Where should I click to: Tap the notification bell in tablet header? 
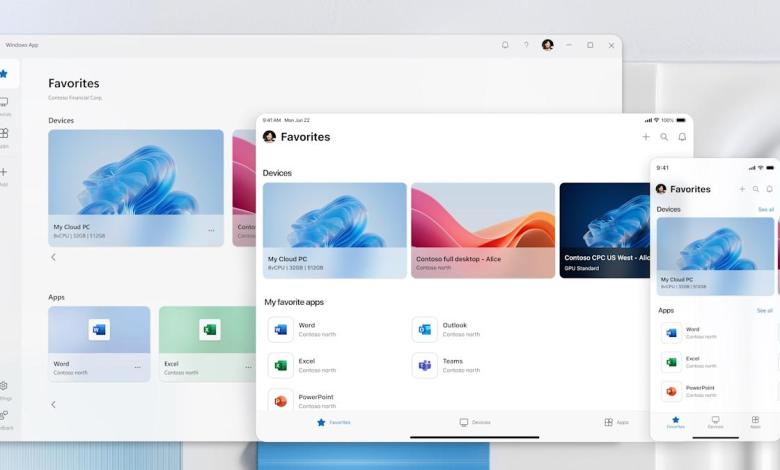point(682,137)
